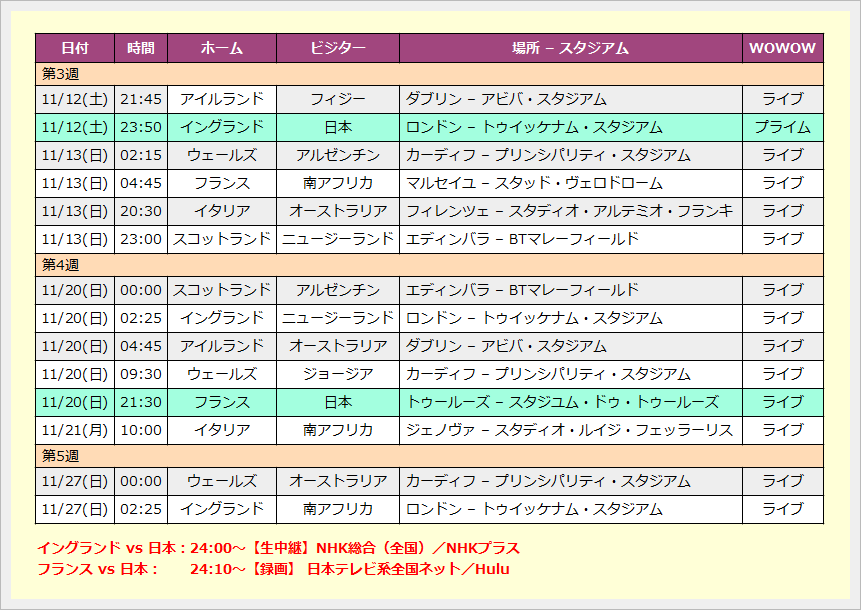Click the 09:30 time cell
The width and height of the screenshot is (861, 610).
141,374
